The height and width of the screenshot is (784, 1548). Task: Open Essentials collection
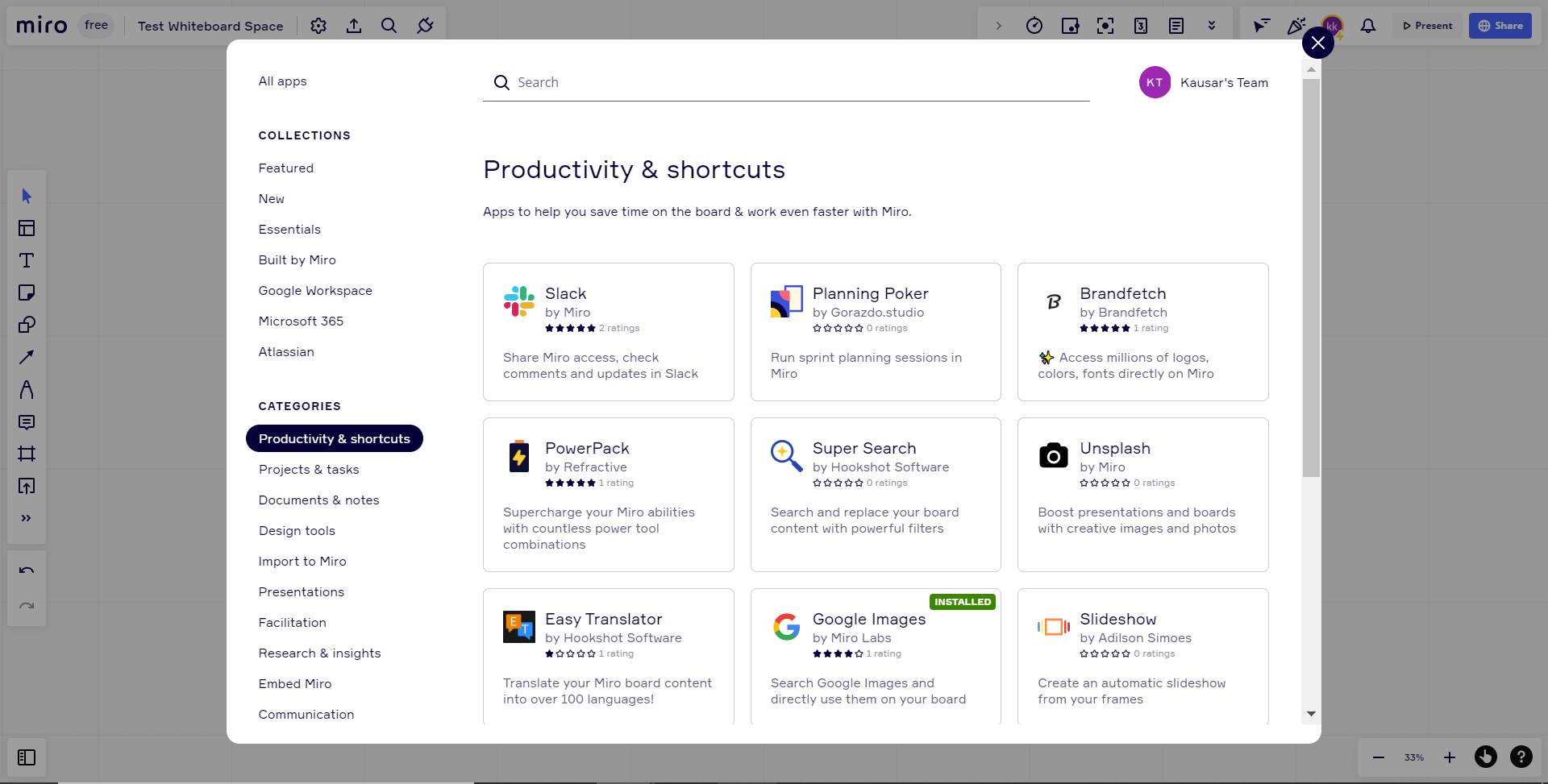click(289, 230)
